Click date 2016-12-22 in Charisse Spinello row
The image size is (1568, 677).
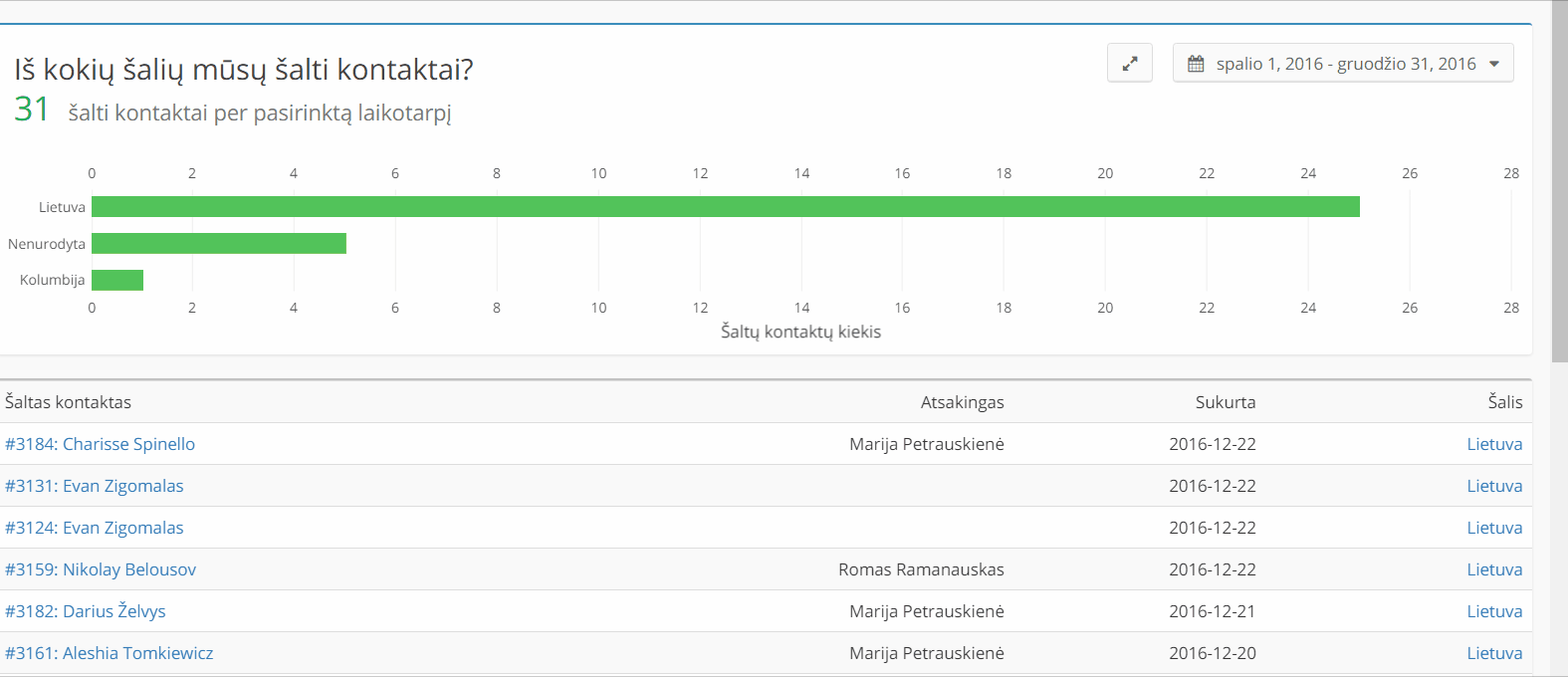(x=1213, y=444)
